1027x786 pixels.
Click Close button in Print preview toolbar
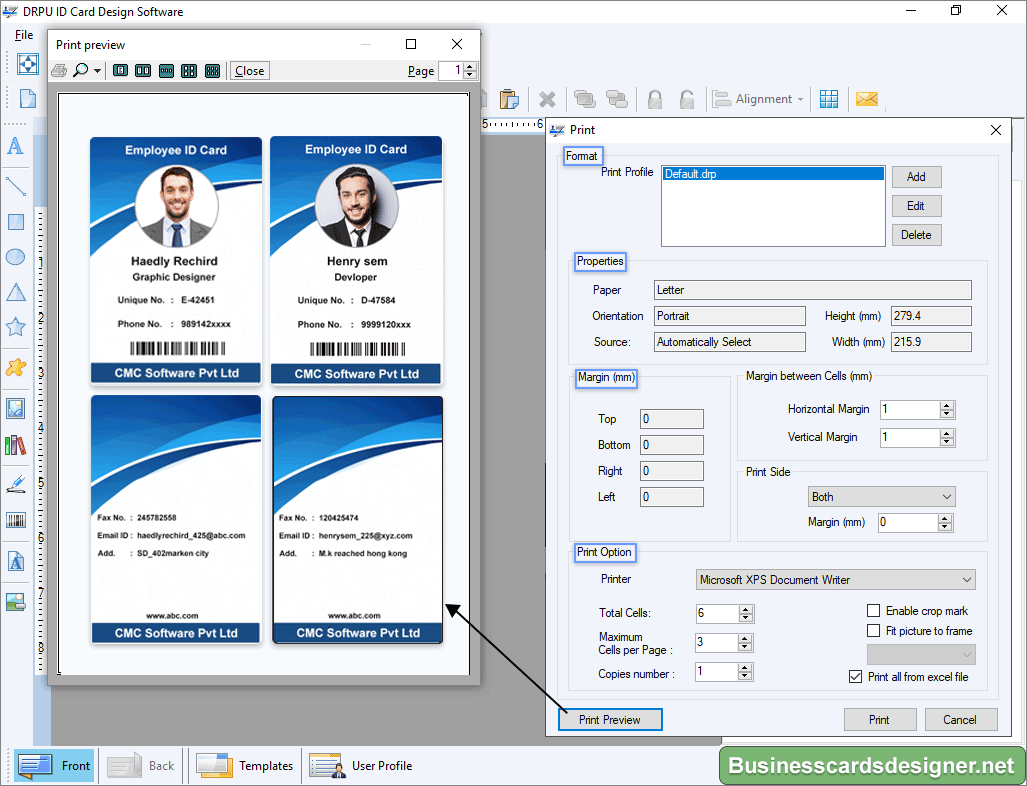[250, 71]
